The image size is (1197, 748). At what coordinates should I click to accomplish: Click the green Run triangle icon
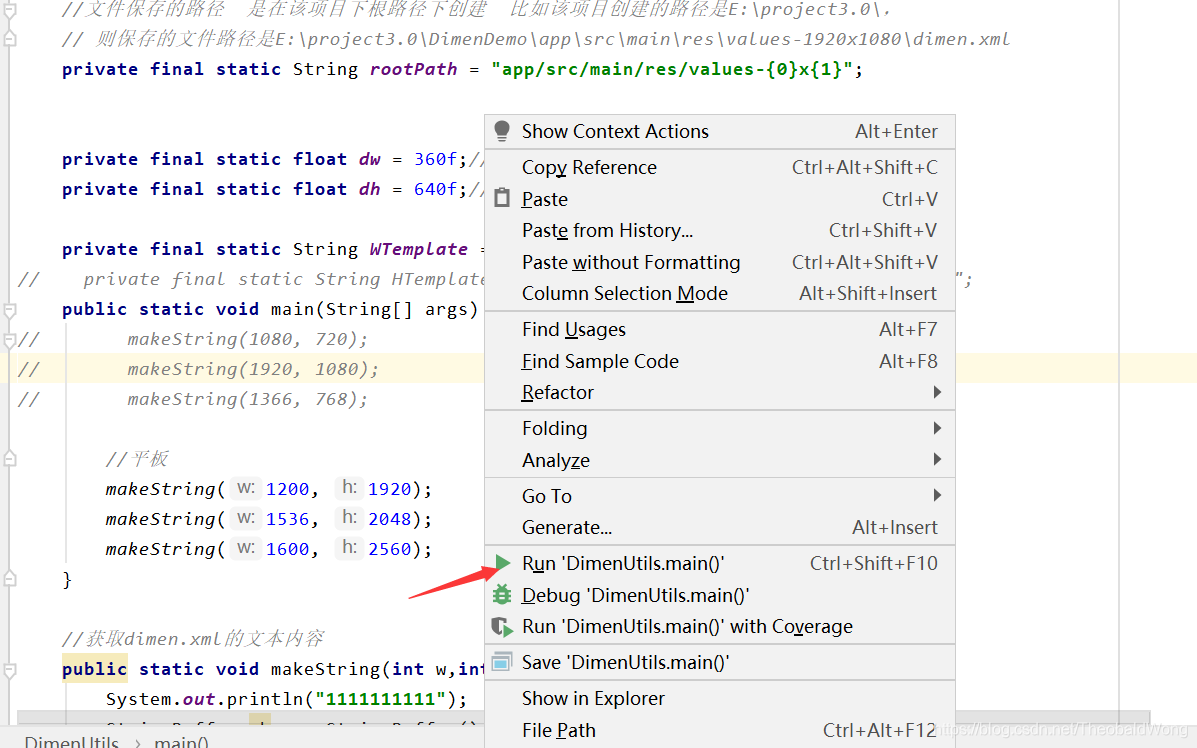503,563
